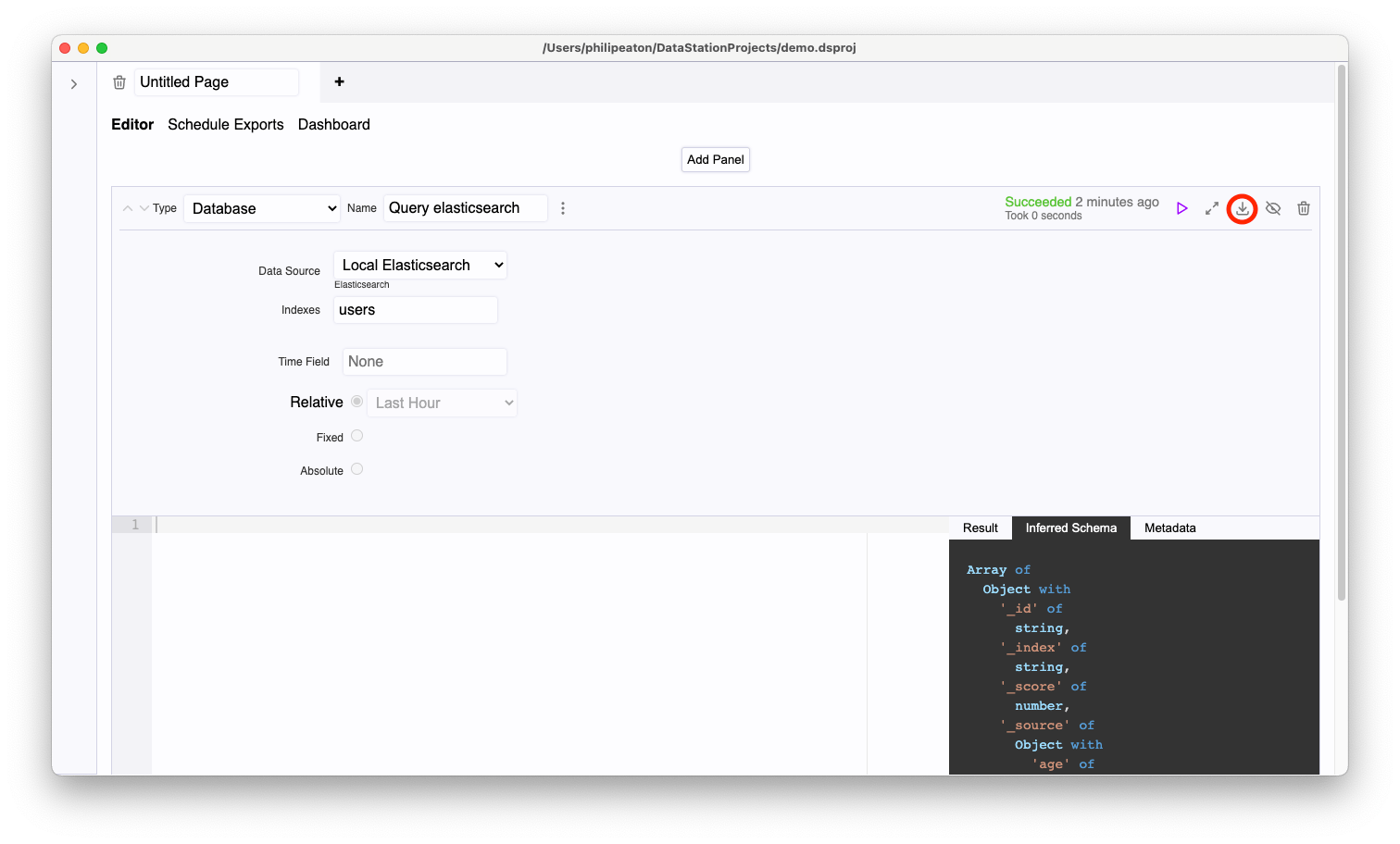
Task: Open the panel options menu
Action: pos(563,208)
